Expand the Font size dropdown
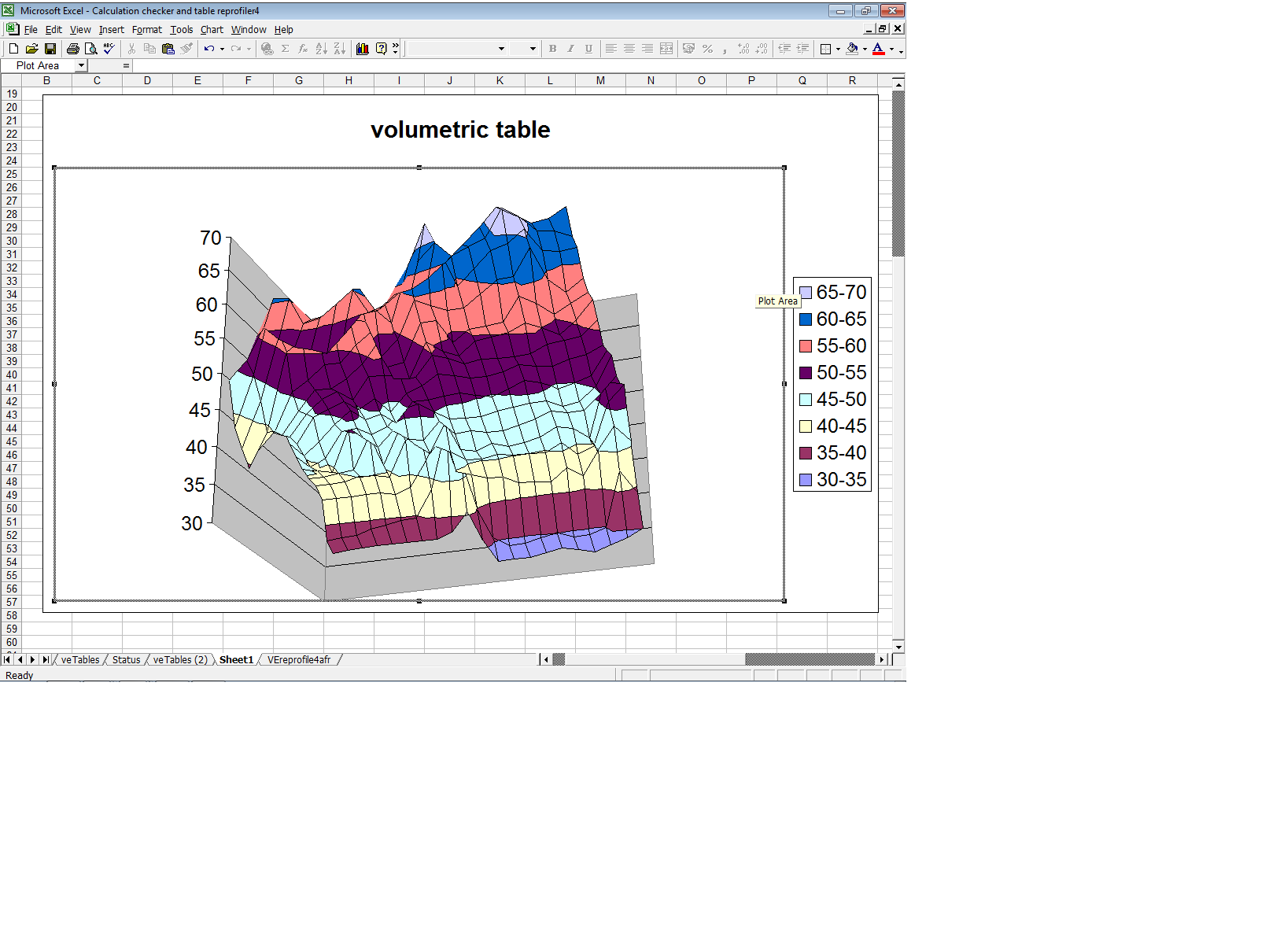 pos(533,49)
